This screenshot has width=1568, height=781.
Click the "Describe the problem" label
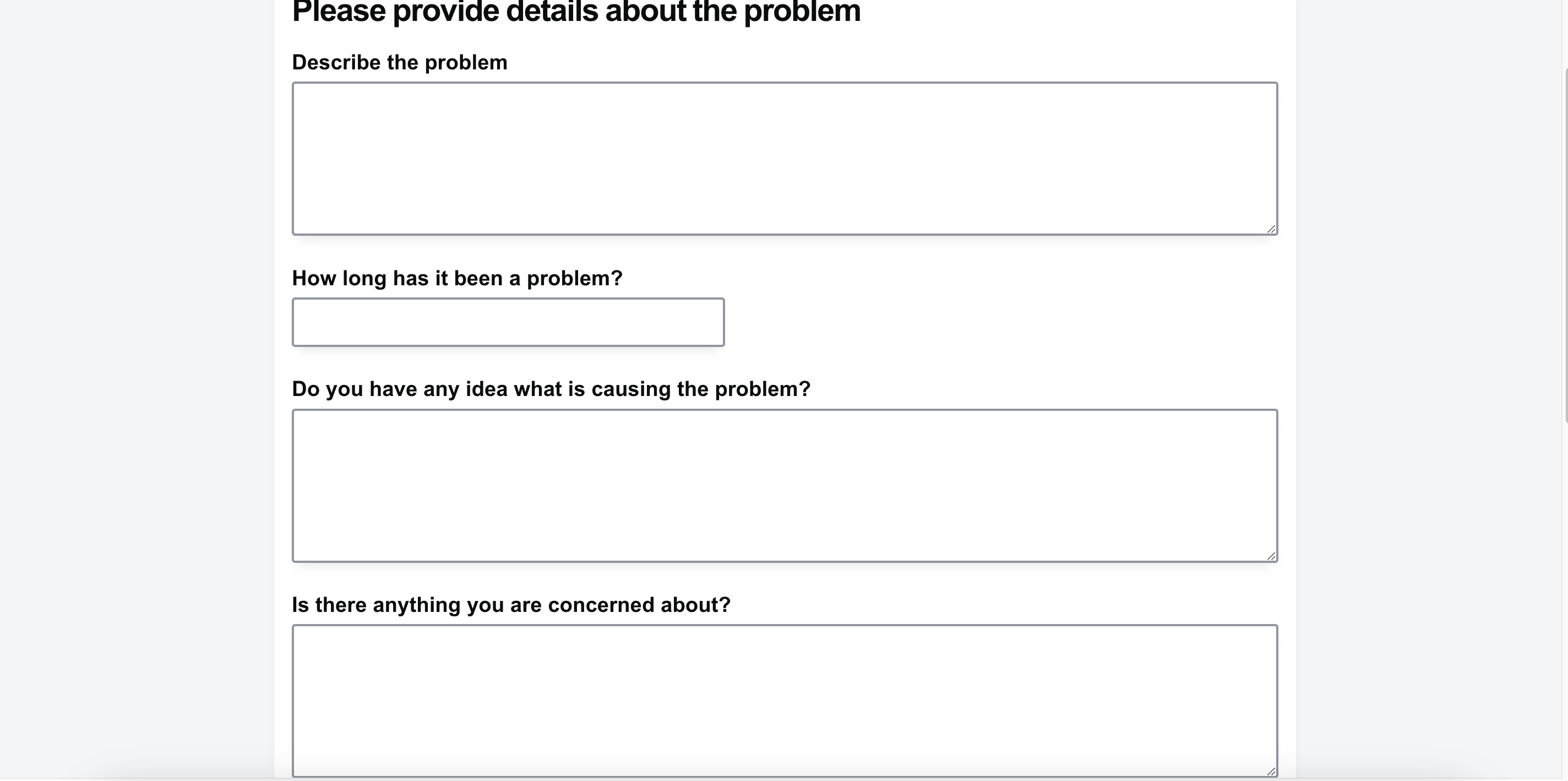399,62
